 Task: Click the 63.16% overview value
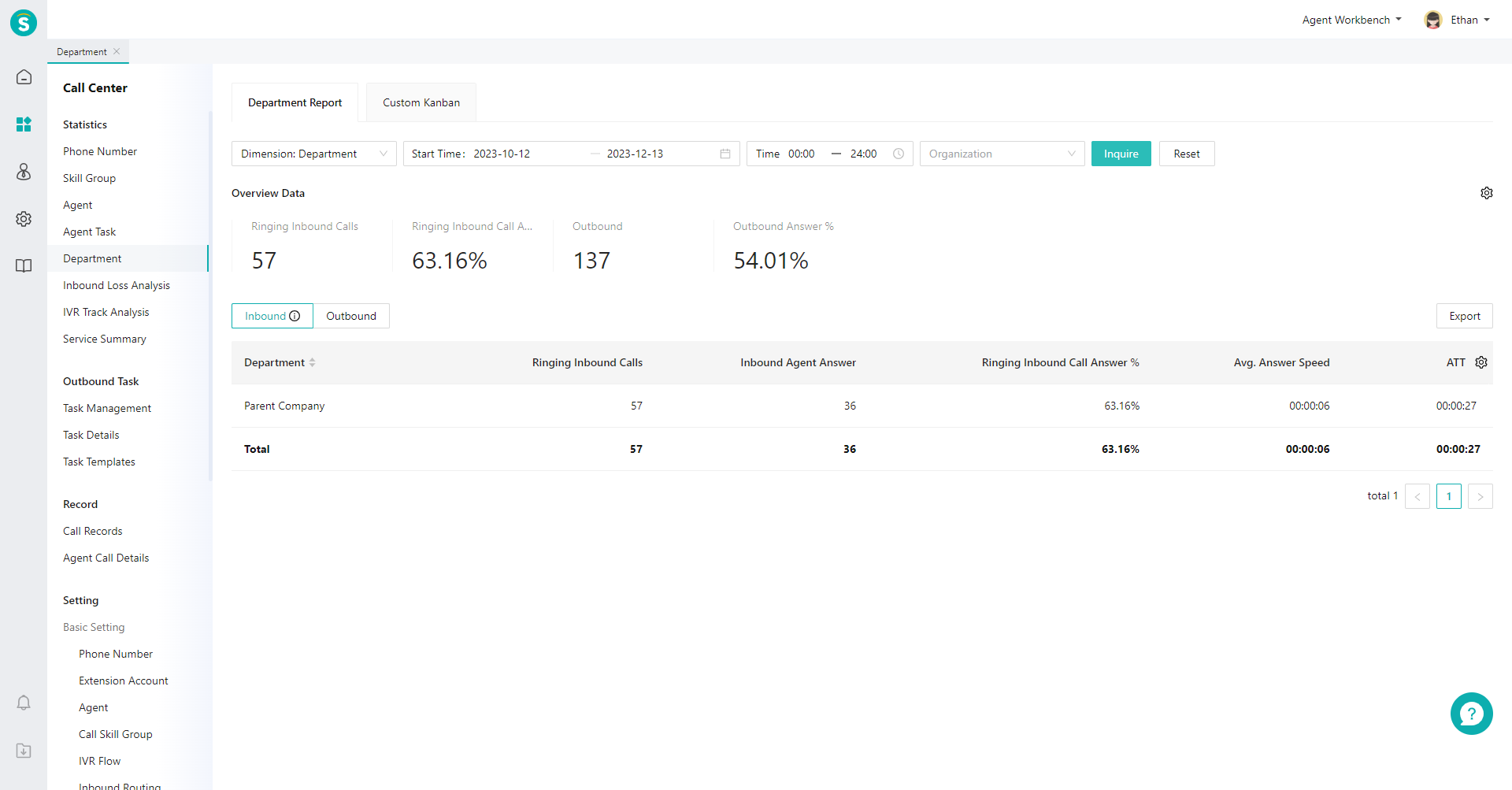[450, 261]
